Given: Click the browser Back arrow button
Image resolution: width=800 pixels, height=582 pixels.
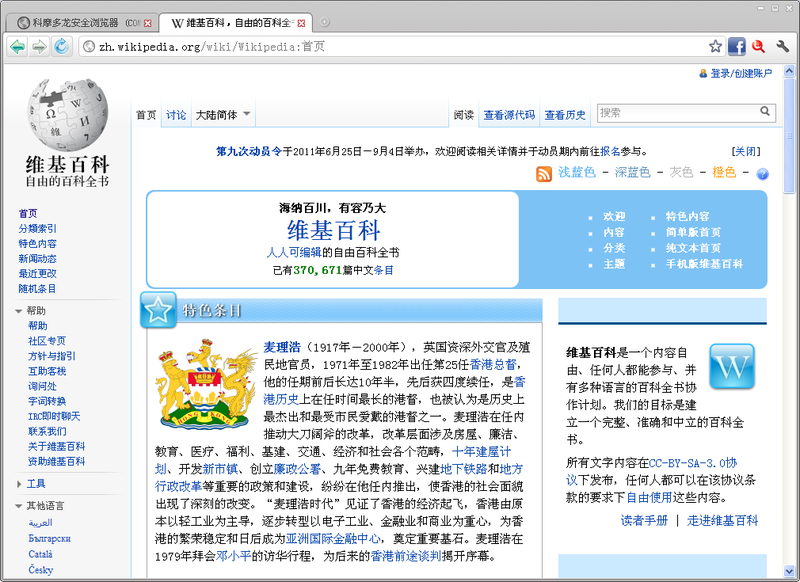Looking at the screenshot, I should pyautogui.click(x=18, y=47).
